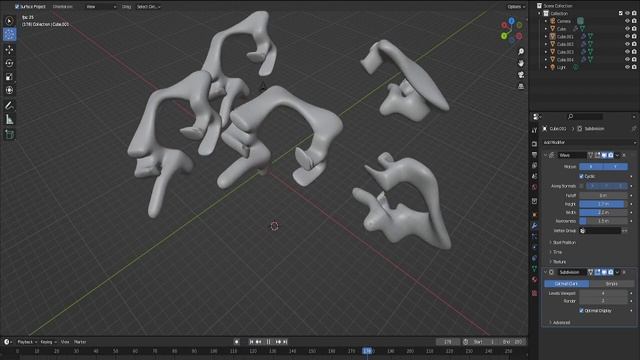Click the Levels Viewport value field
This screenshot has height=360, width=640.
pos(603,293)
